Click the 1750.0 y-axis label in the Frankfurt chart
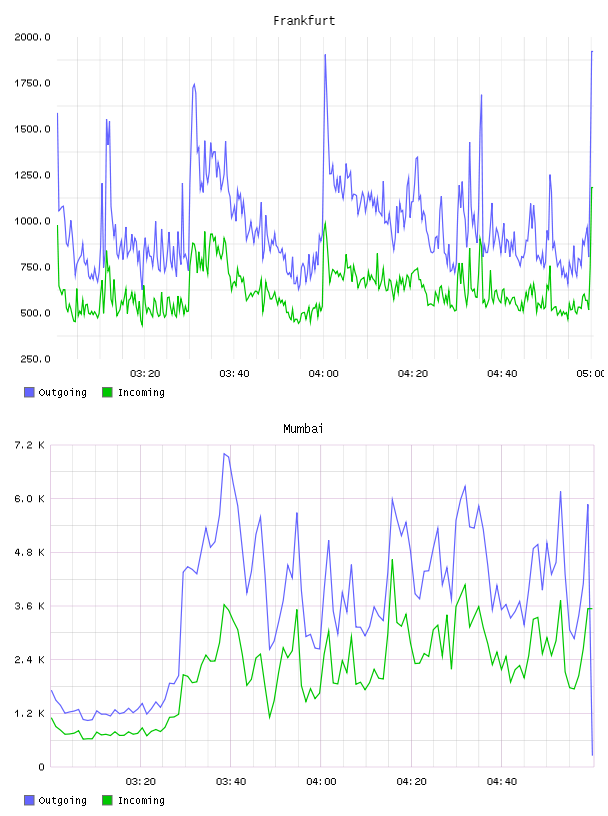The width and height of the screenshot is (608, 816). tap(32, 83)
